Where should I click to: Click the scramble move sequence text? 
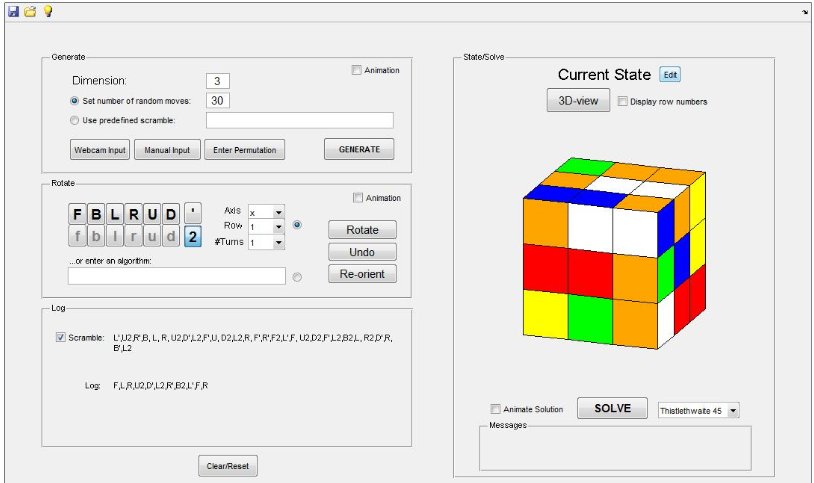pyautogui.click(x=253, y=343)
